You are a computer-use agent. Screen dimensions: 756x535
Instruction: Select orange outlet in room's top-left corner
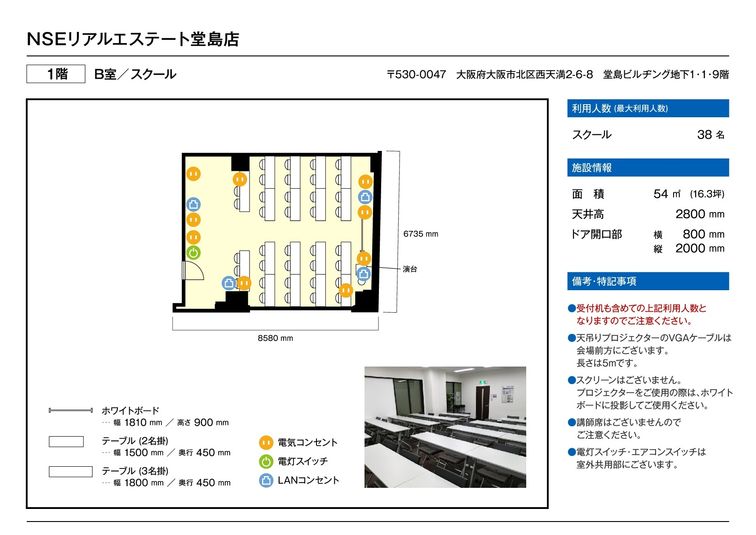tap(193, 174)
